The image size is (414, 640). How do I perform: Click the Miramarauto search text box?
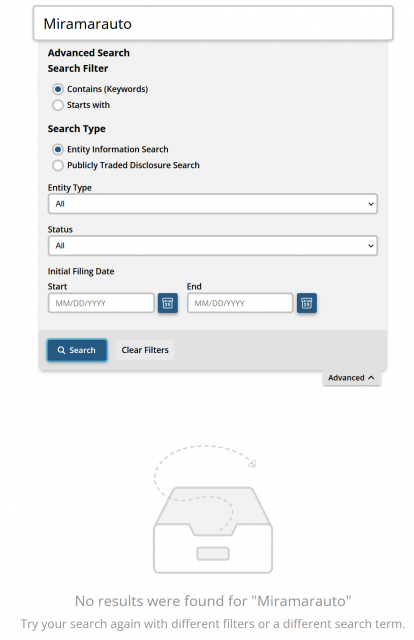click(213, 23)
